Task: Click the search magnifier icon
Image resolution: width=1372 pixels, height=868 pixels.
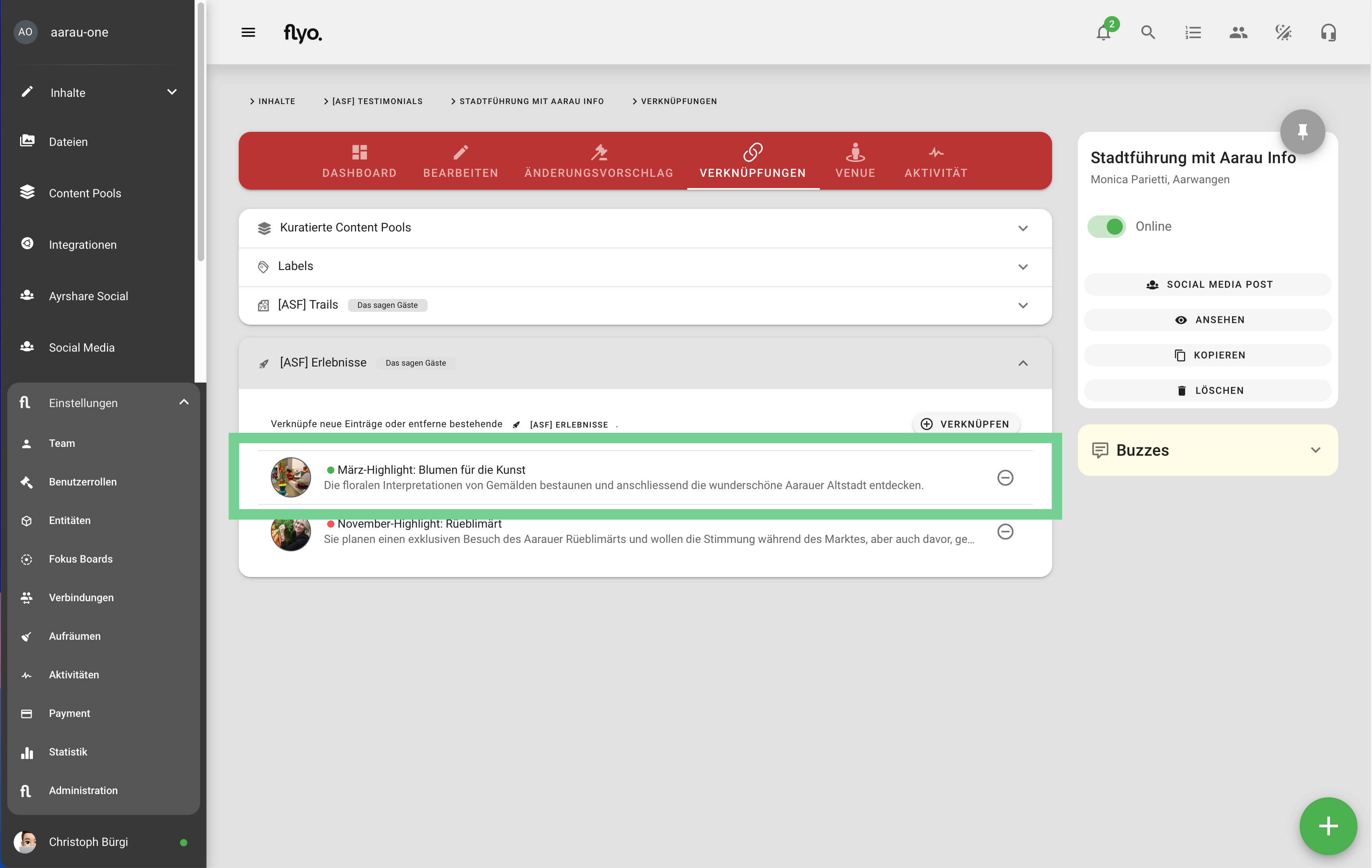Action: point(1147,33)
